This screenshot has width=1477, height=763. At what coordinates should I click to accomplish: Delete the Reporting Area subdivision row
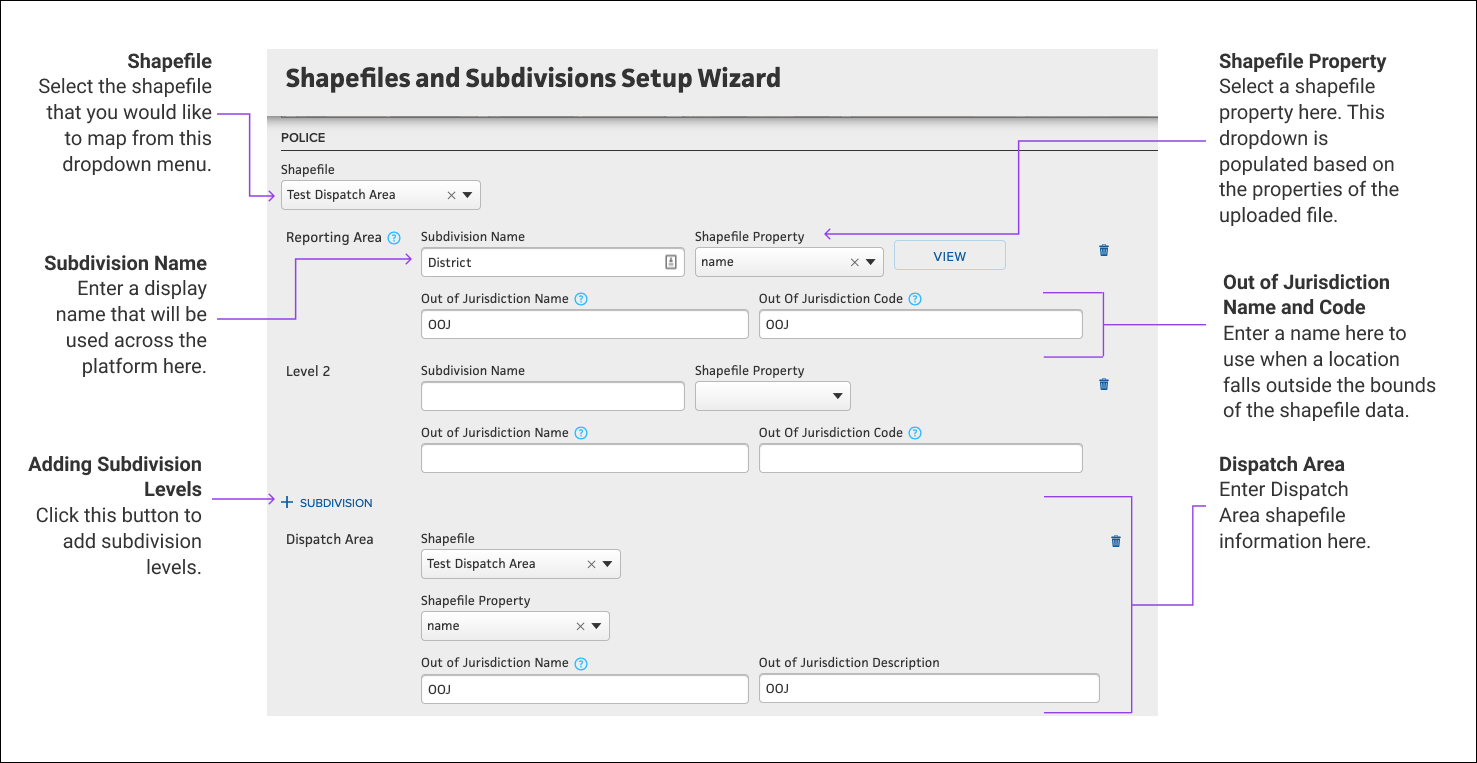(x=1104, y=250)
